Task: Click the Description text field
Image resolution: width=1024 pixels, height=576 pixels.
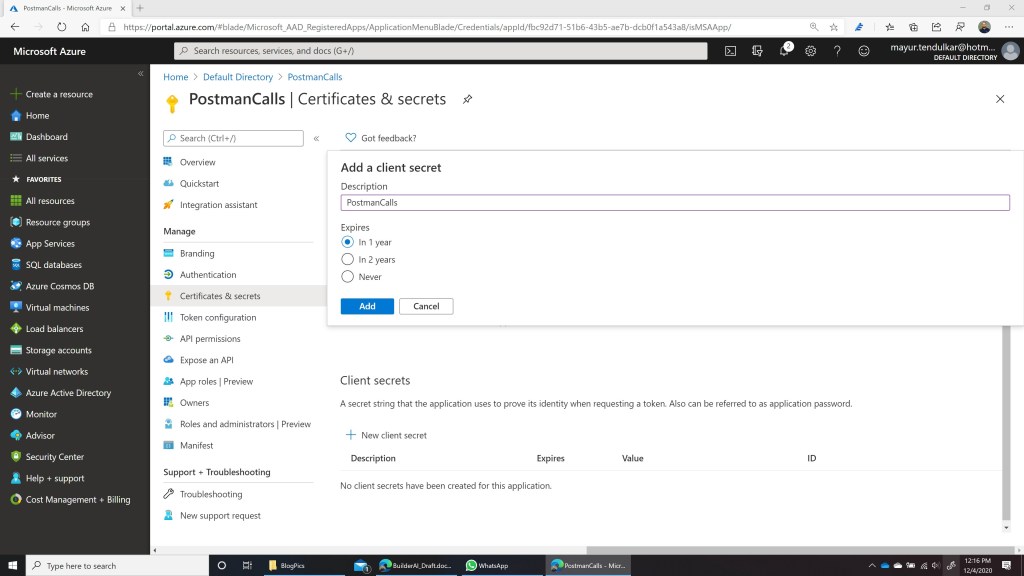Action: pos(675,203)
